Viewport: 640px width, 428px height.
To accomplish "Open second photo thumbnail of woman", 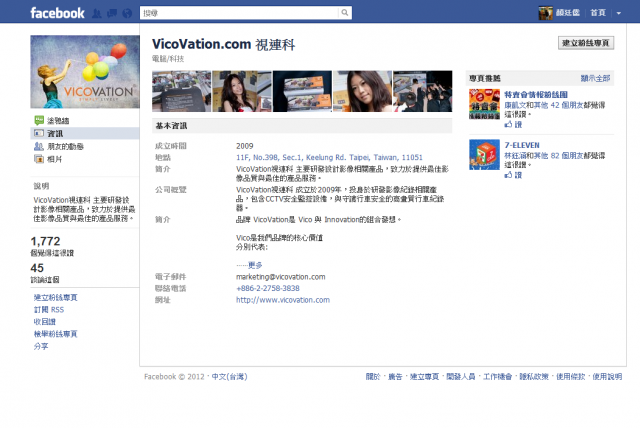I will point(242,91).
